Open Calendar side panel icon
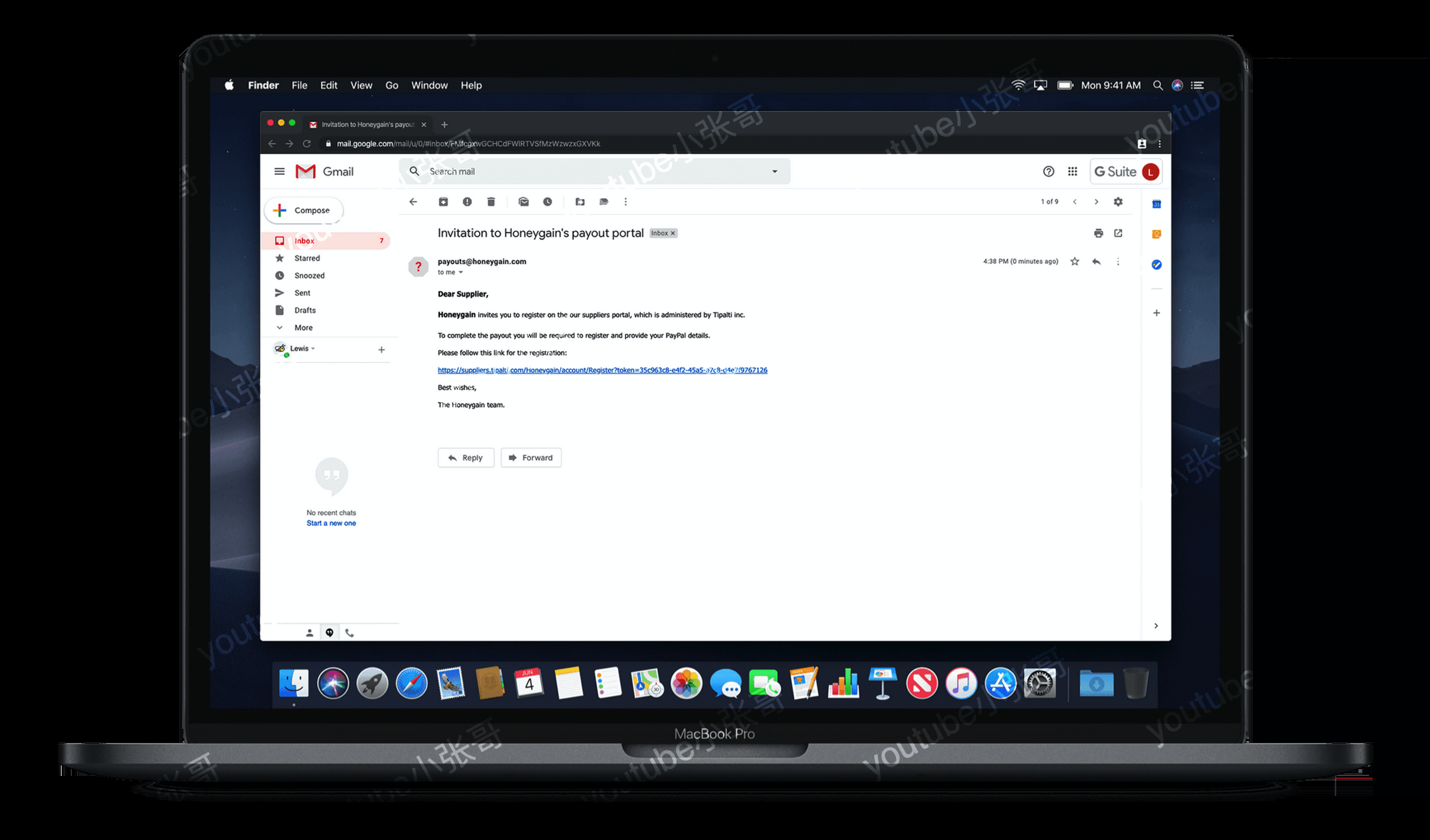The image size is (1430, 840). 1156,204
